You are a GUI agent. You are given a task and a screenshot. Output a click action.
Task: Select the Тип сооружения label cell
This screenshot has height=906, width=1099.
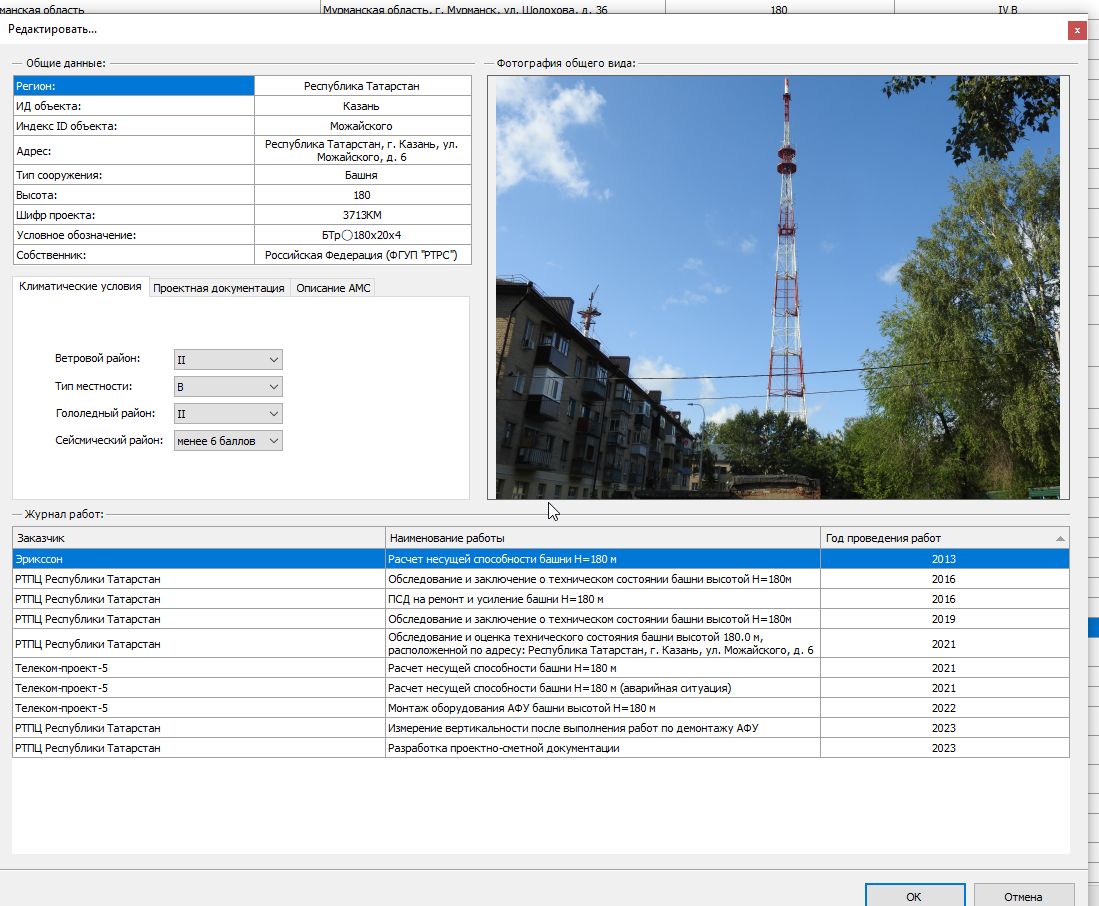[x=133, y=175]
